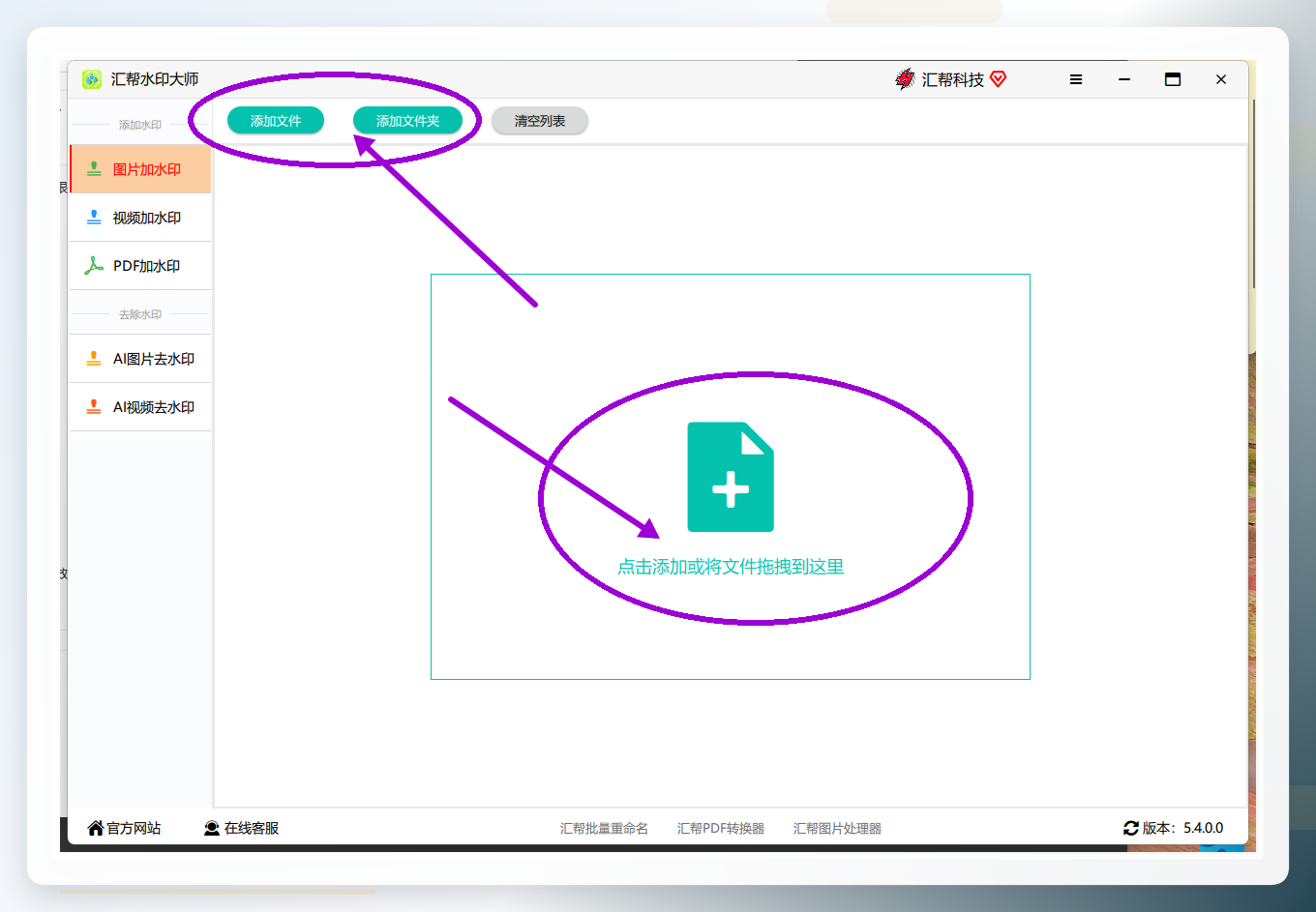Click the 版本: 5.4.0.0 text

click(x=1182, y=828)
